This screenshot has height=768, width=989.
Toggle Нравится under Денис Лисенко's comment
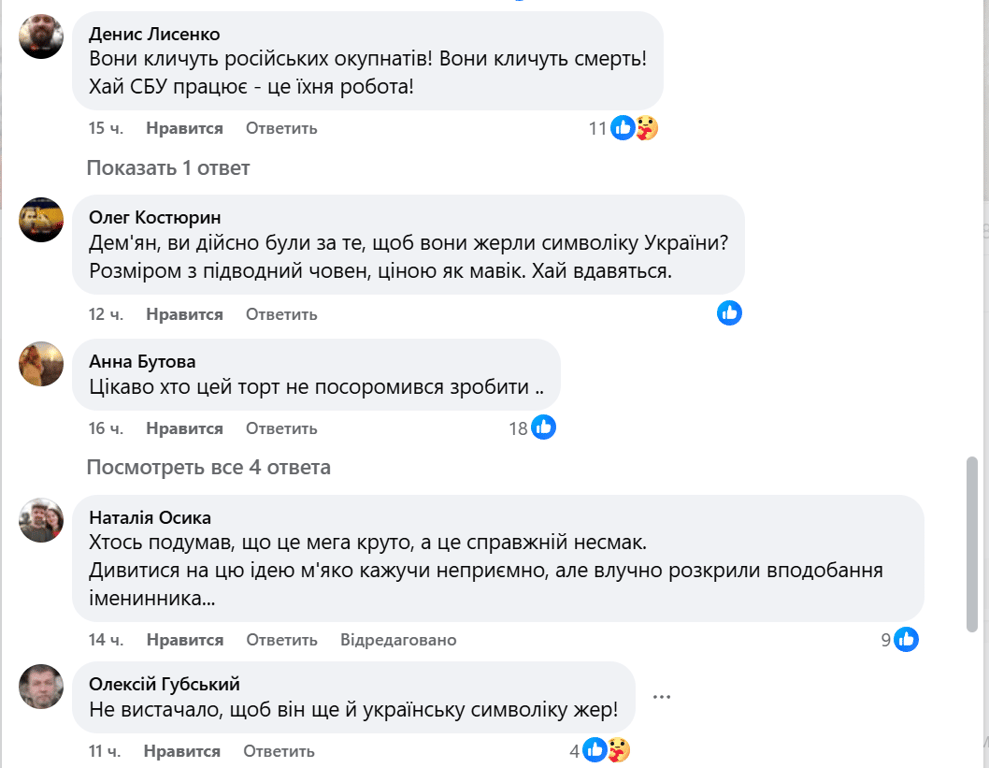[187, 128]
